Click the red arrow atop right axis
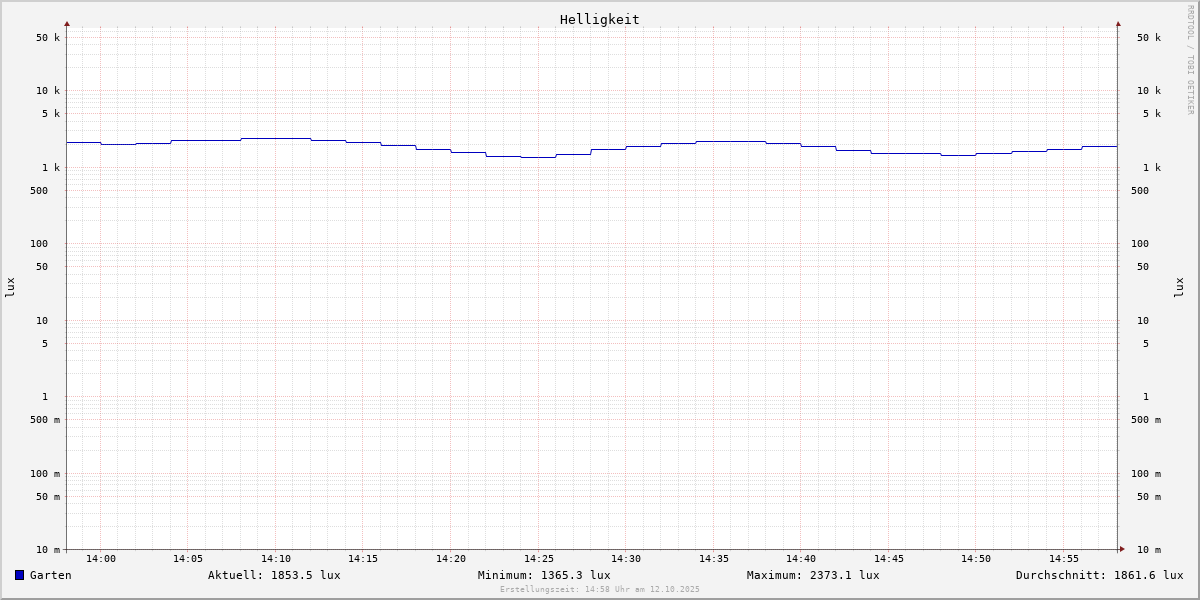 click(x=1118, y=23)
